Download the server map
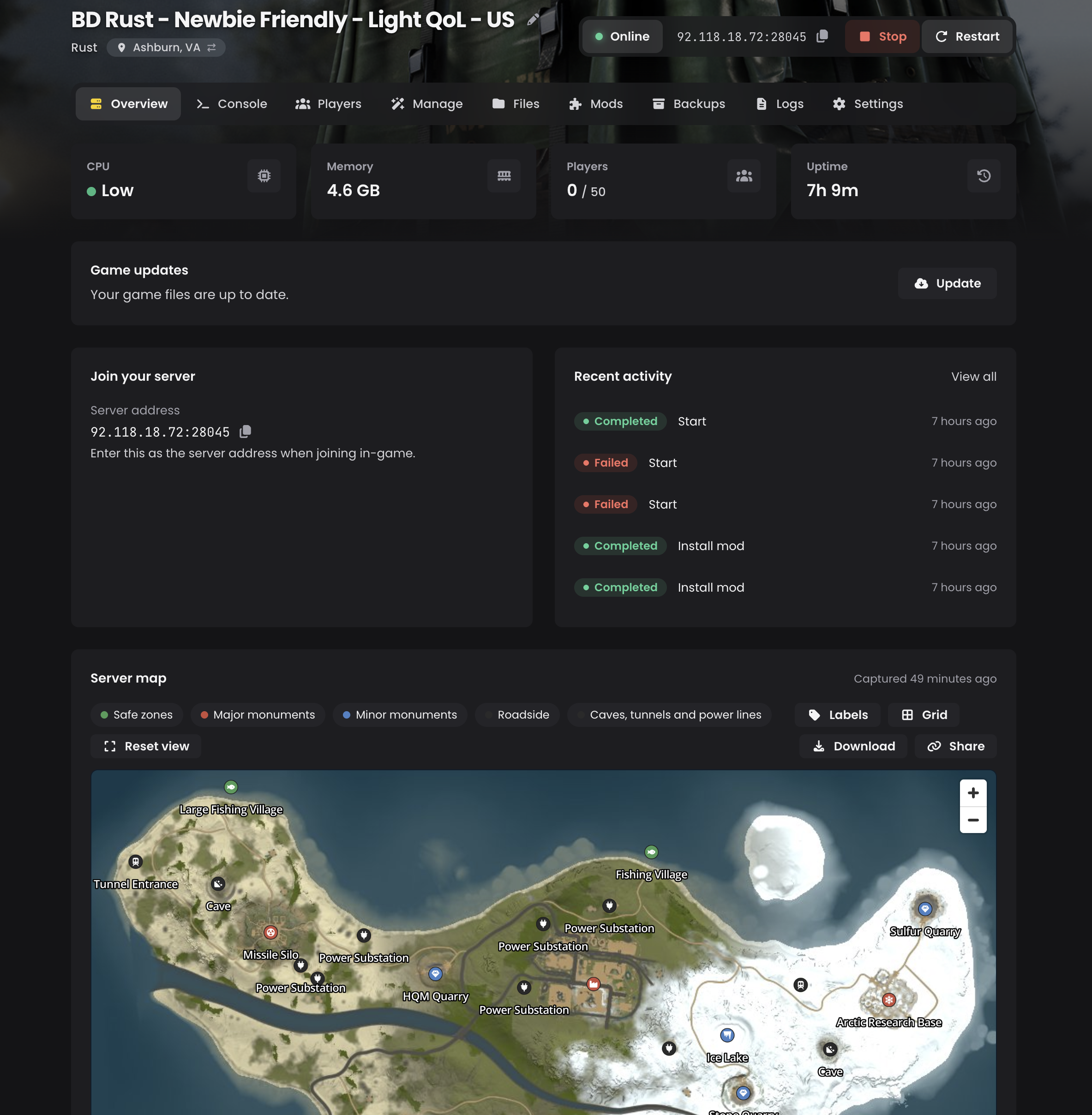1092x1115 pixels. (x=853, y=746)
